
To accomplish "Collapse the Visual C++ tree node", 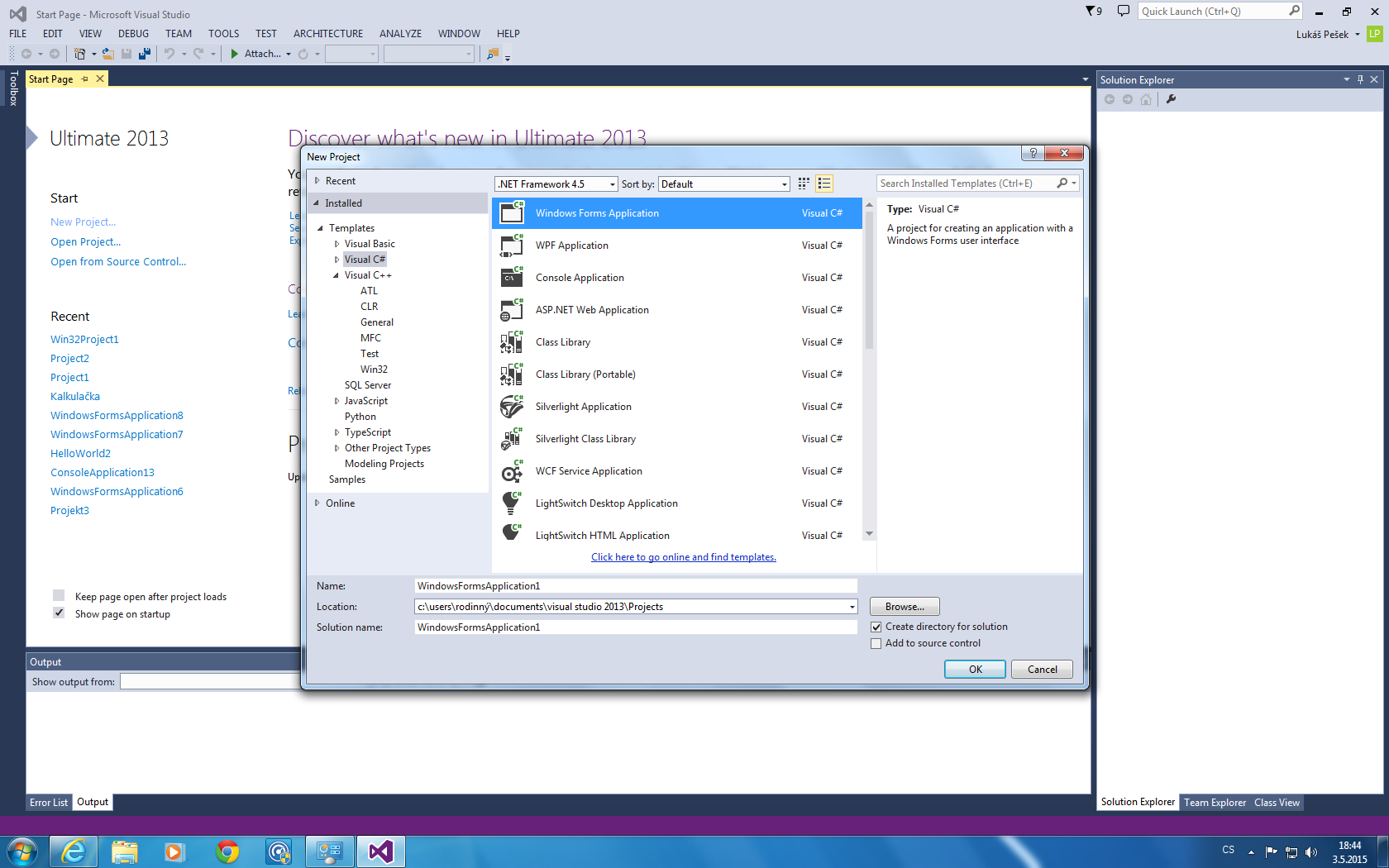I will [x=336, y=275].
